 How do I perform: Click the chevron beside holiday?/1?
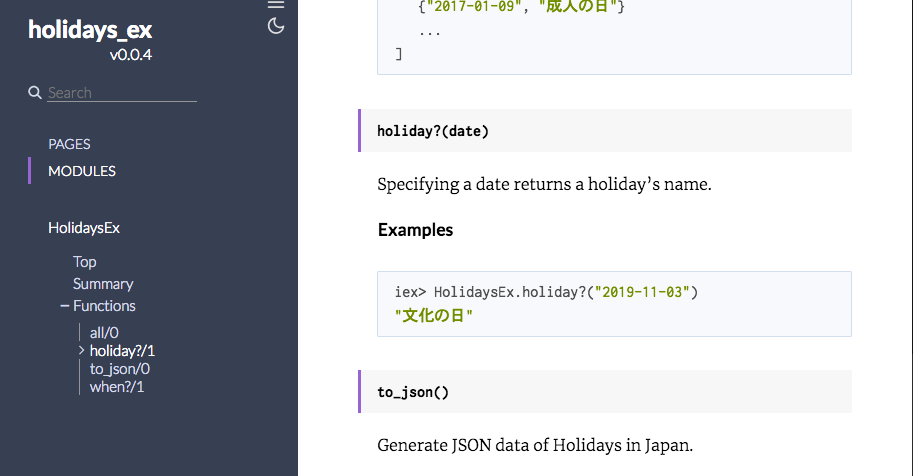(82, 350)
